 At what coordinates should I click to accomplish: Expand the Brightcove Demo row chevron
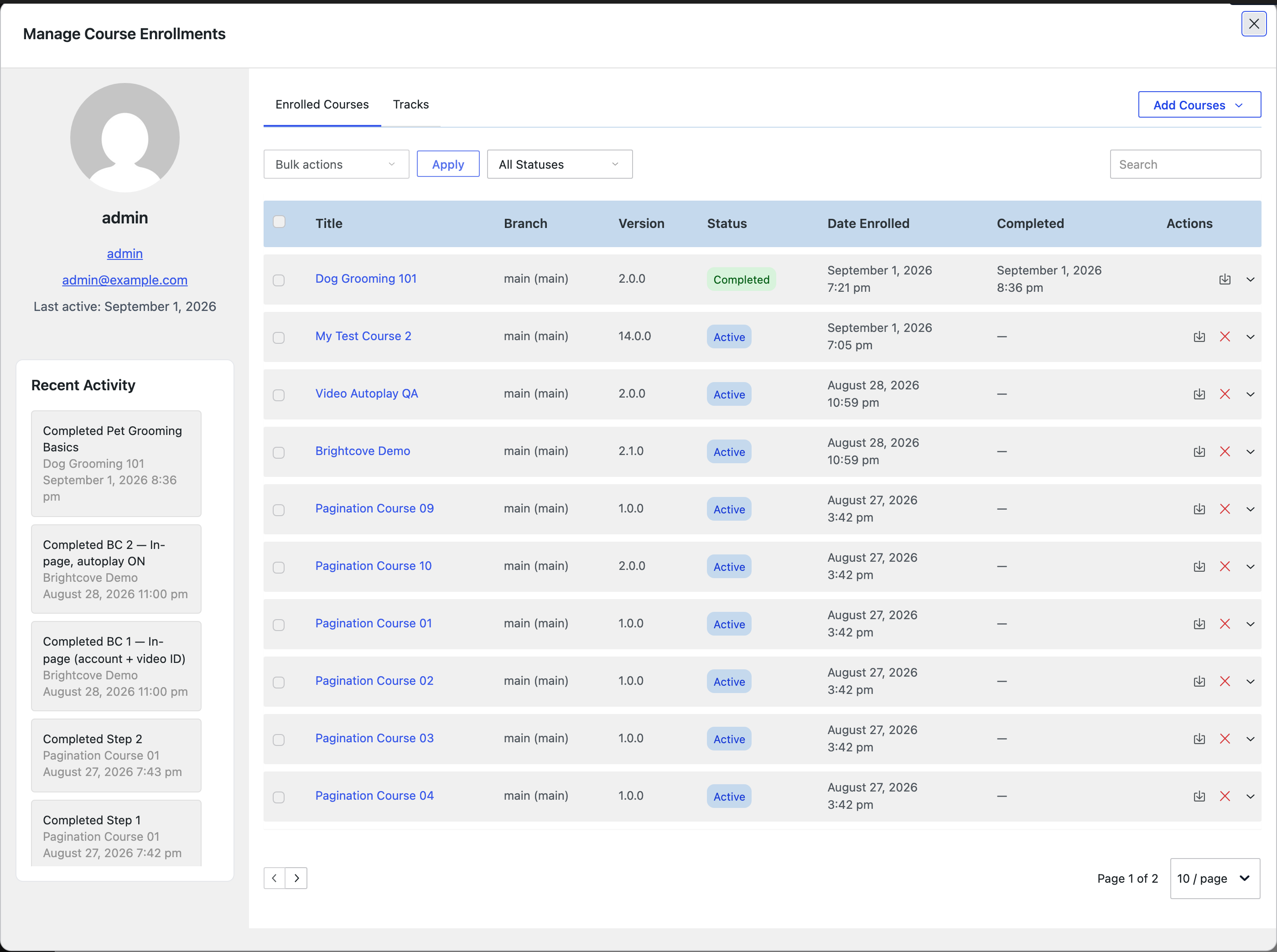click(x=1250, y=452)
